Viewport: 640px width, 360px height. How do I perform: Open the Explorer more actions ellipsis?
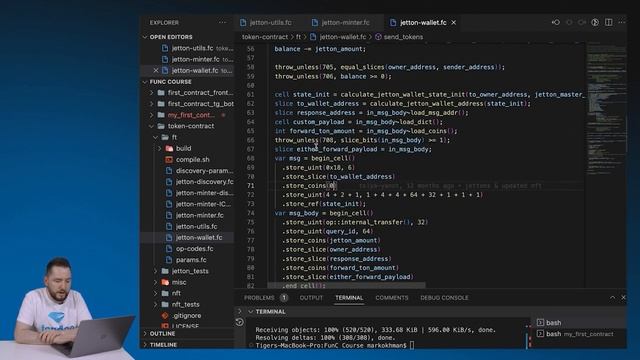tap(222, 22)
